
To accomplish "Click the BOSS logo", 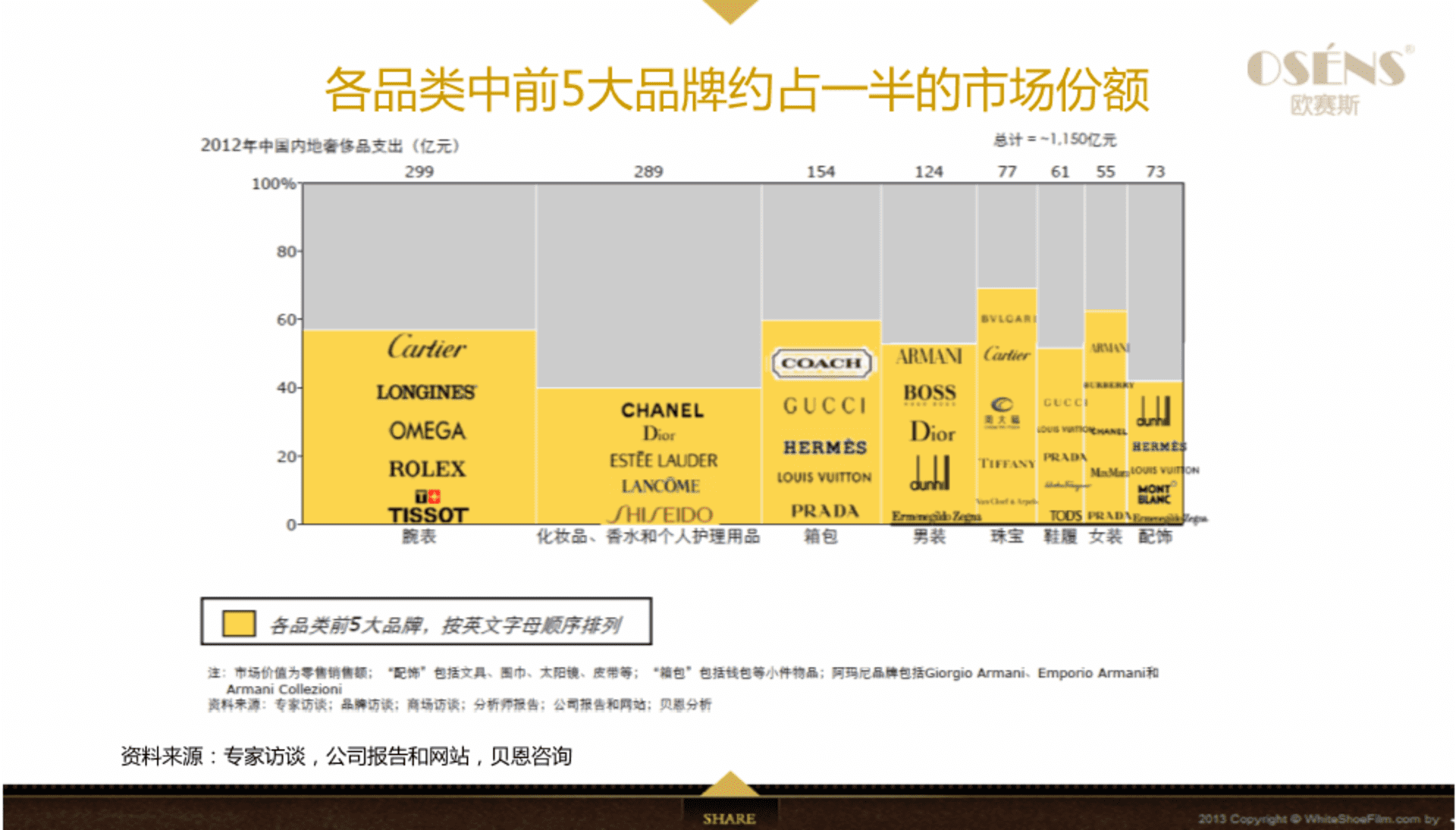I will pos(930,393).
